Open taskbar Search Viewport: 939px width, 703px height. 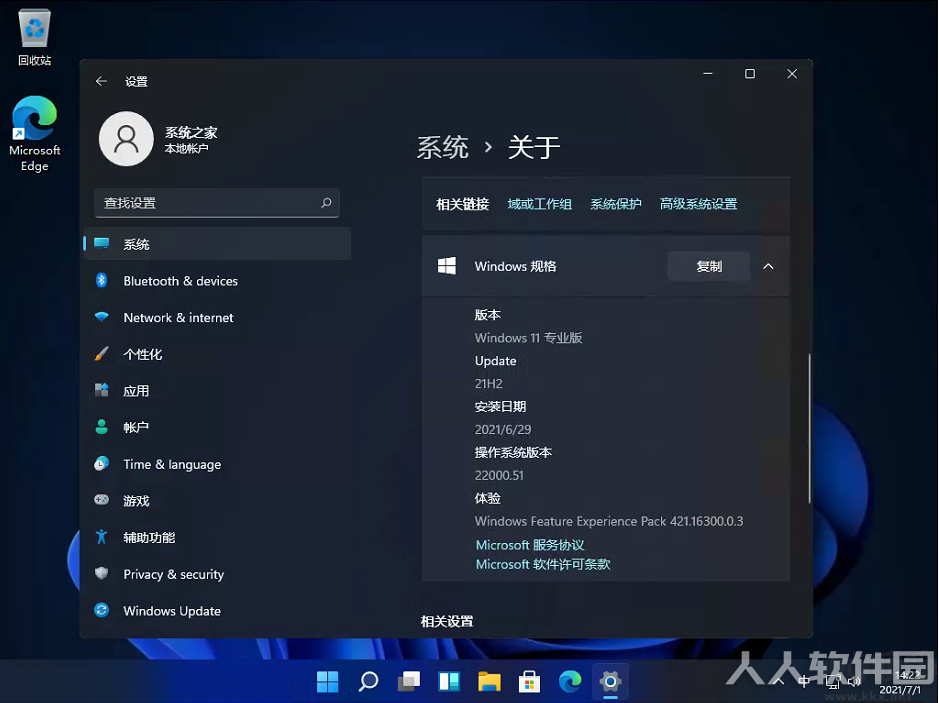click(368, 681)
